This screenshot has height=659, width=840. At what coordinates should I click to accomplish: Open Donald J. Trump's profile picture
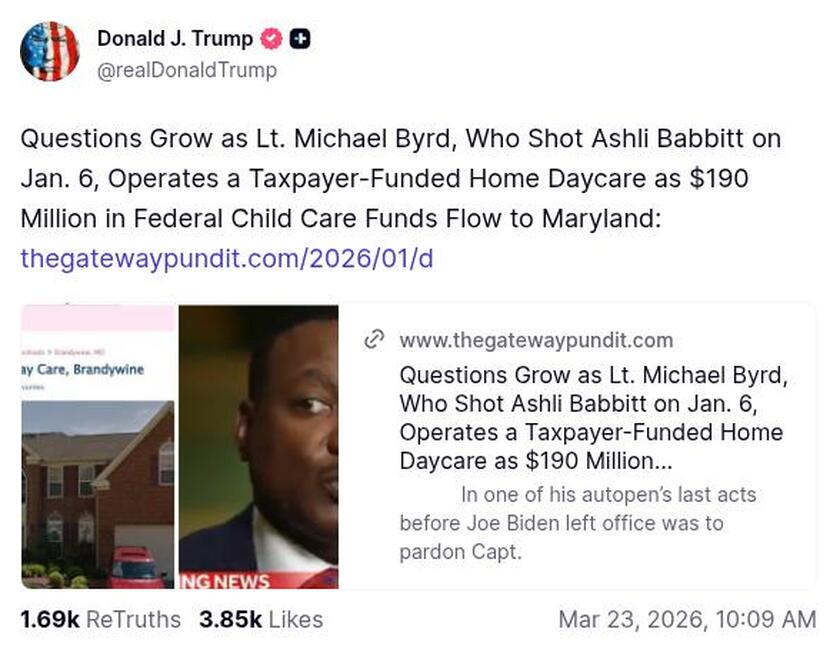50,48
